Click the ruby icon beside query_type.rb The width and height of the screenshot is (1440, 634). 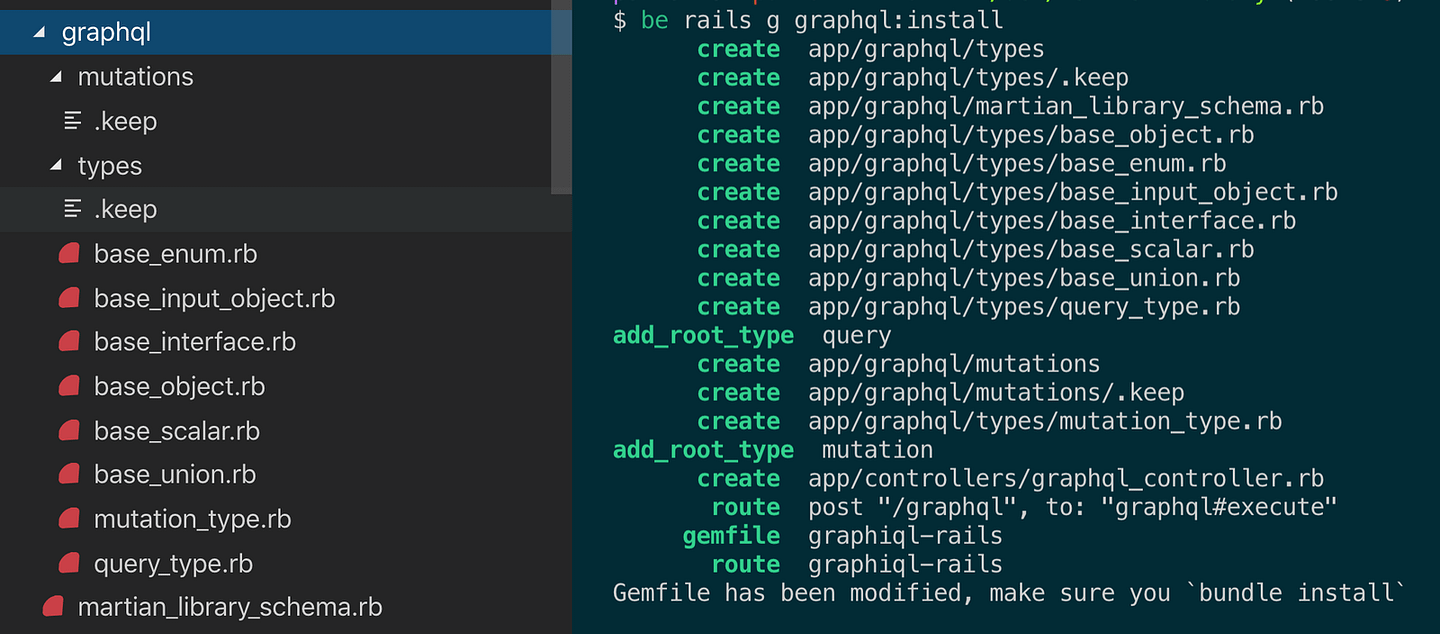[x=70, y=564]
